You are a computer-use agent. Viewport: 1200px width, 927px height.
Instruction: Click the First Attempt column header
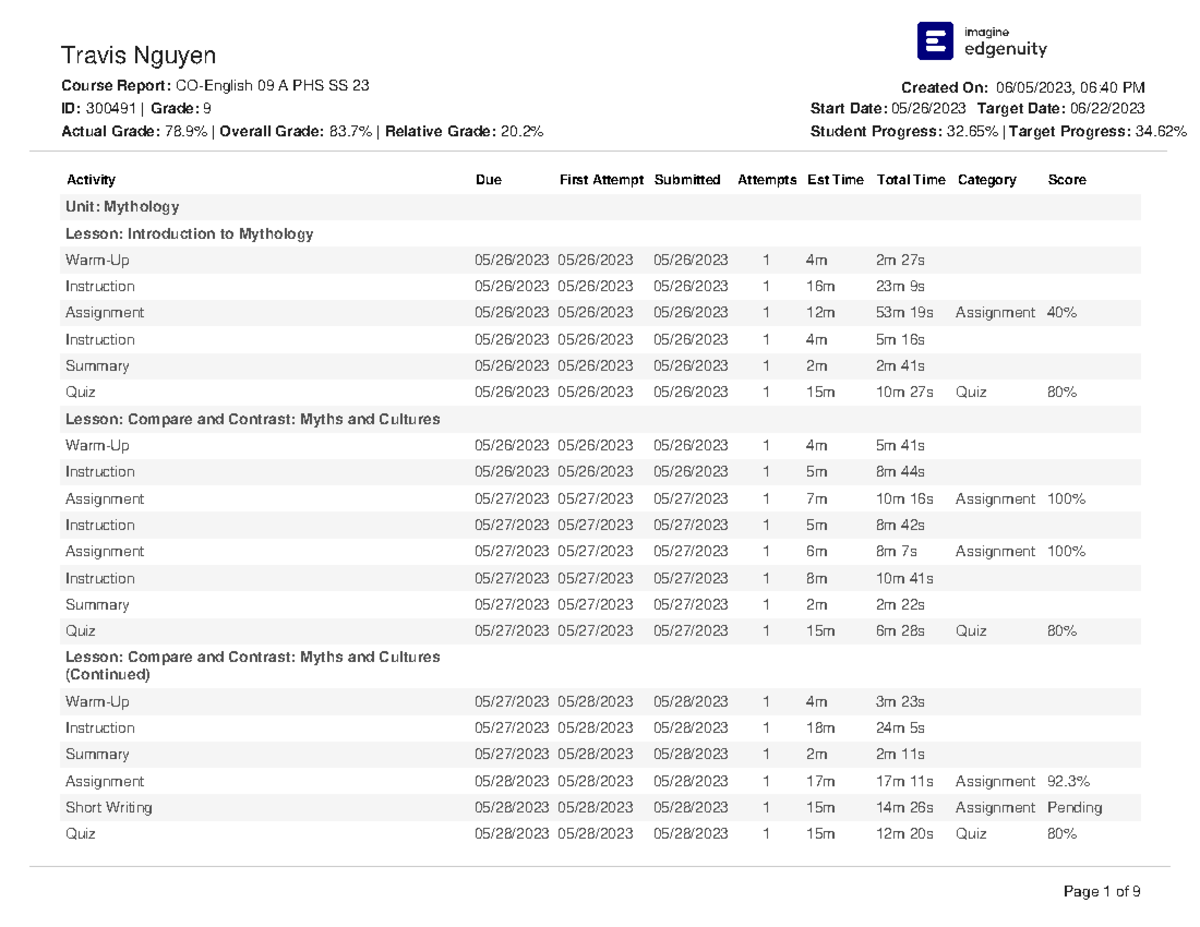[x=601, y=180]
